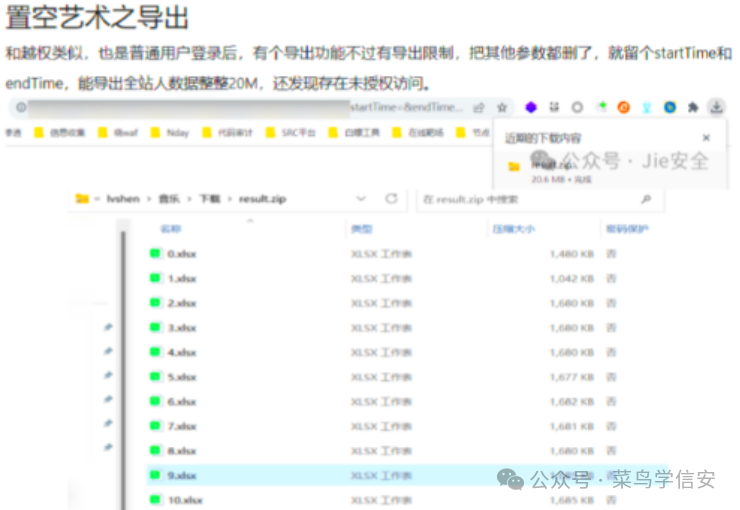Click the site info icon in address bar
740x510 pixels.
click(x=21, y=107)
